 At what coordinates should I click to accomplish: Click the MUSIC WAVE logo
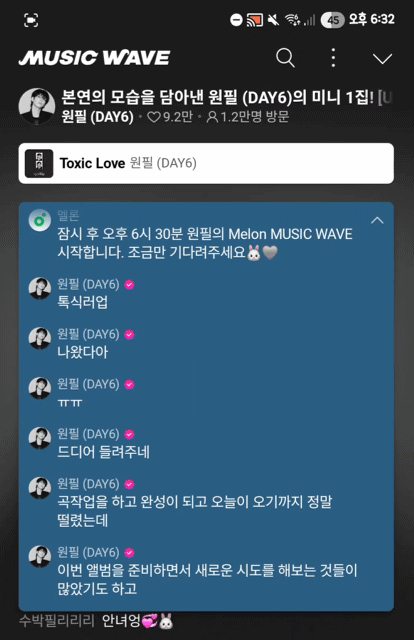pos(94,58)
